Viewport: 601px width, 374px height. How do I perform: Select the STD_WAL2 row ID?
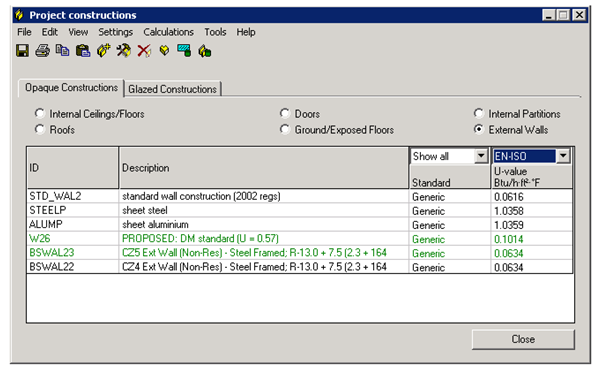[73, 196]
